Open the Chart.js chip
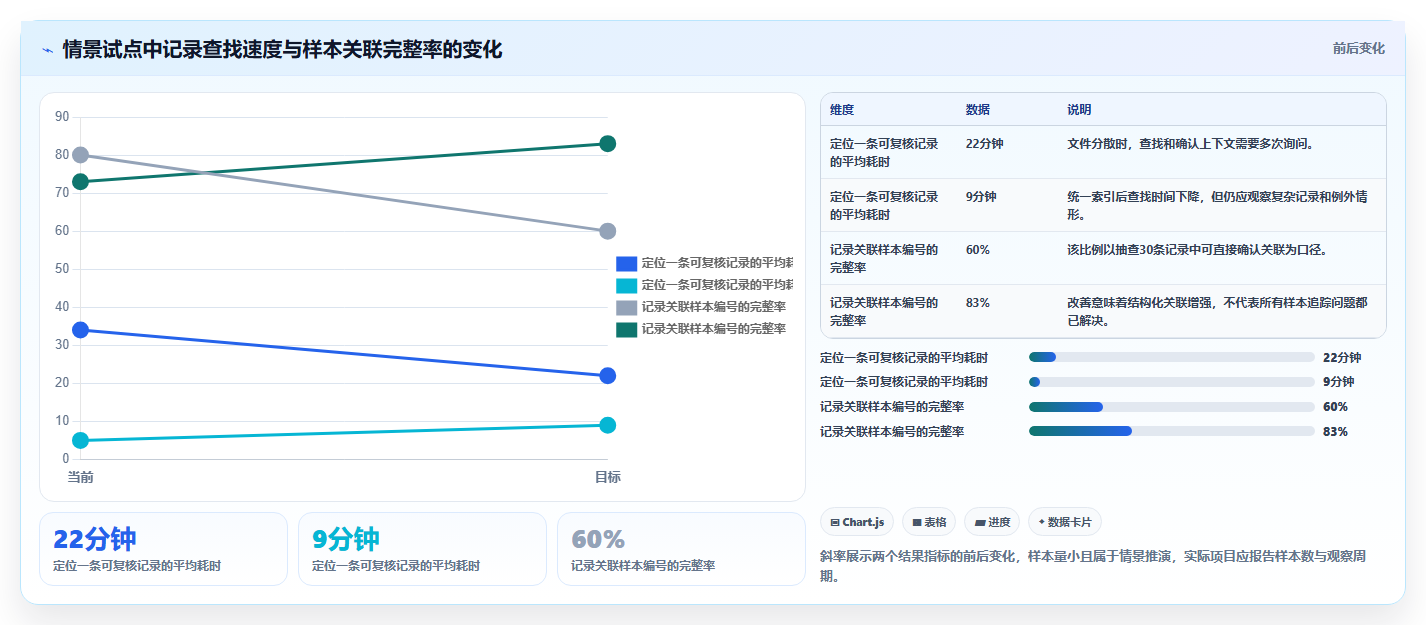Screen dimensions: 1426x625 point(857,522)
